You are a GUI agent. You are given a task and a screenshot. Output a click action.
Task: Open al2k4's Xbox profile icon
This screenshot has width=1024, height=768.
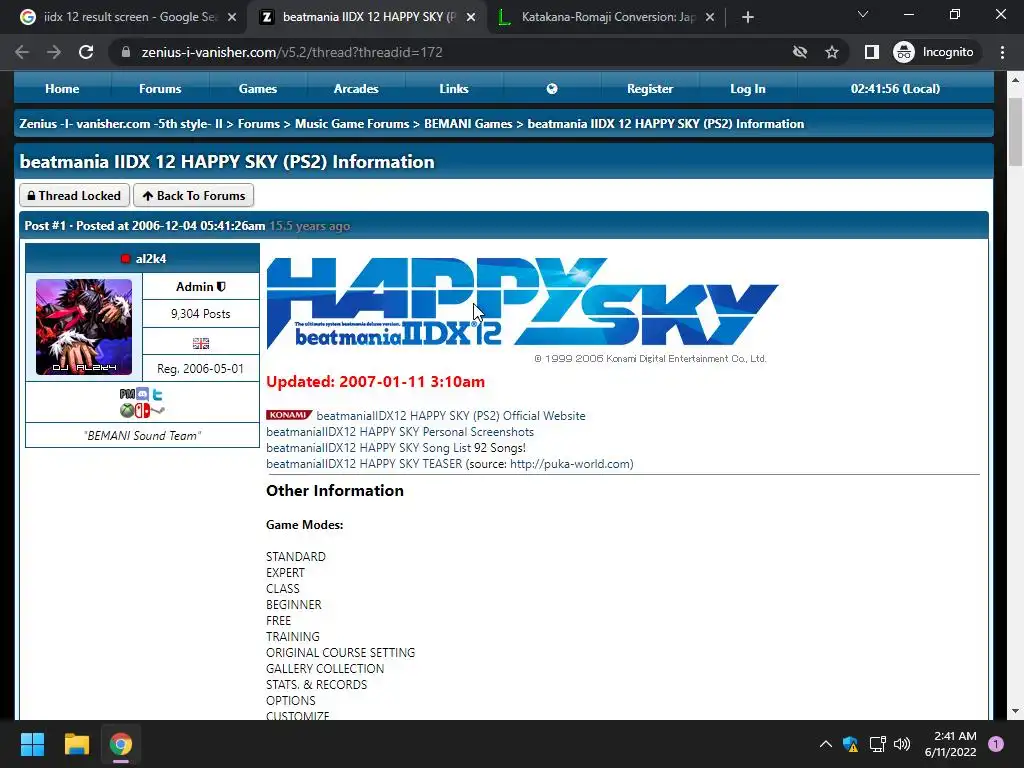point(127,410)
